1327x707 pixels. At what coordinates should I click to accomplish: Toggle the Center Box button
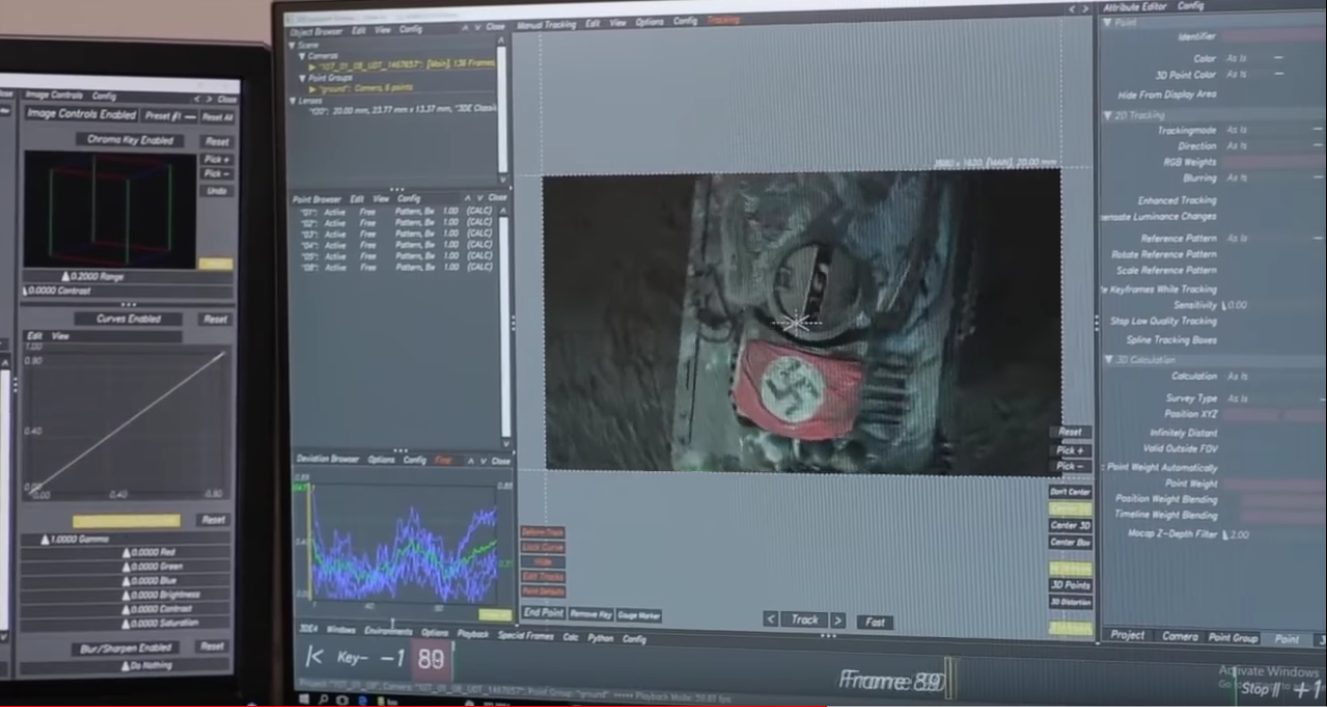pyautogui.click(x=1070, y=542)
